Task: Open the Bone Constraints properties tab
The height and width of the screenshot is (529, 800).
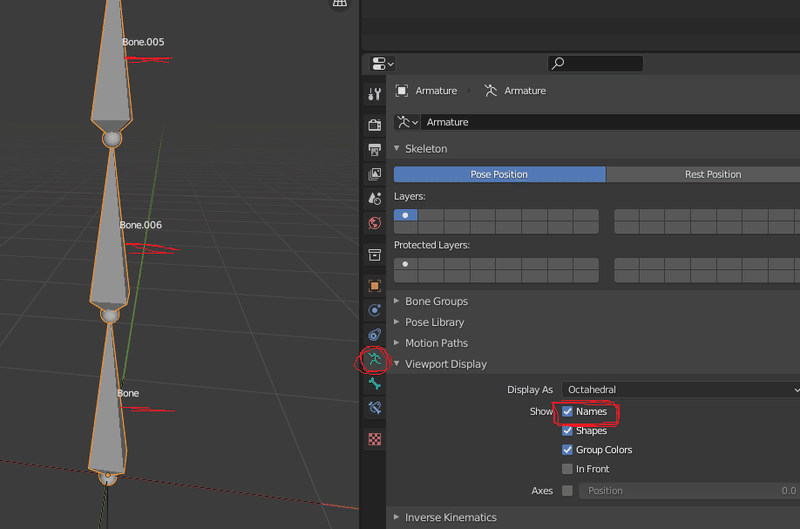Action: 374,408
